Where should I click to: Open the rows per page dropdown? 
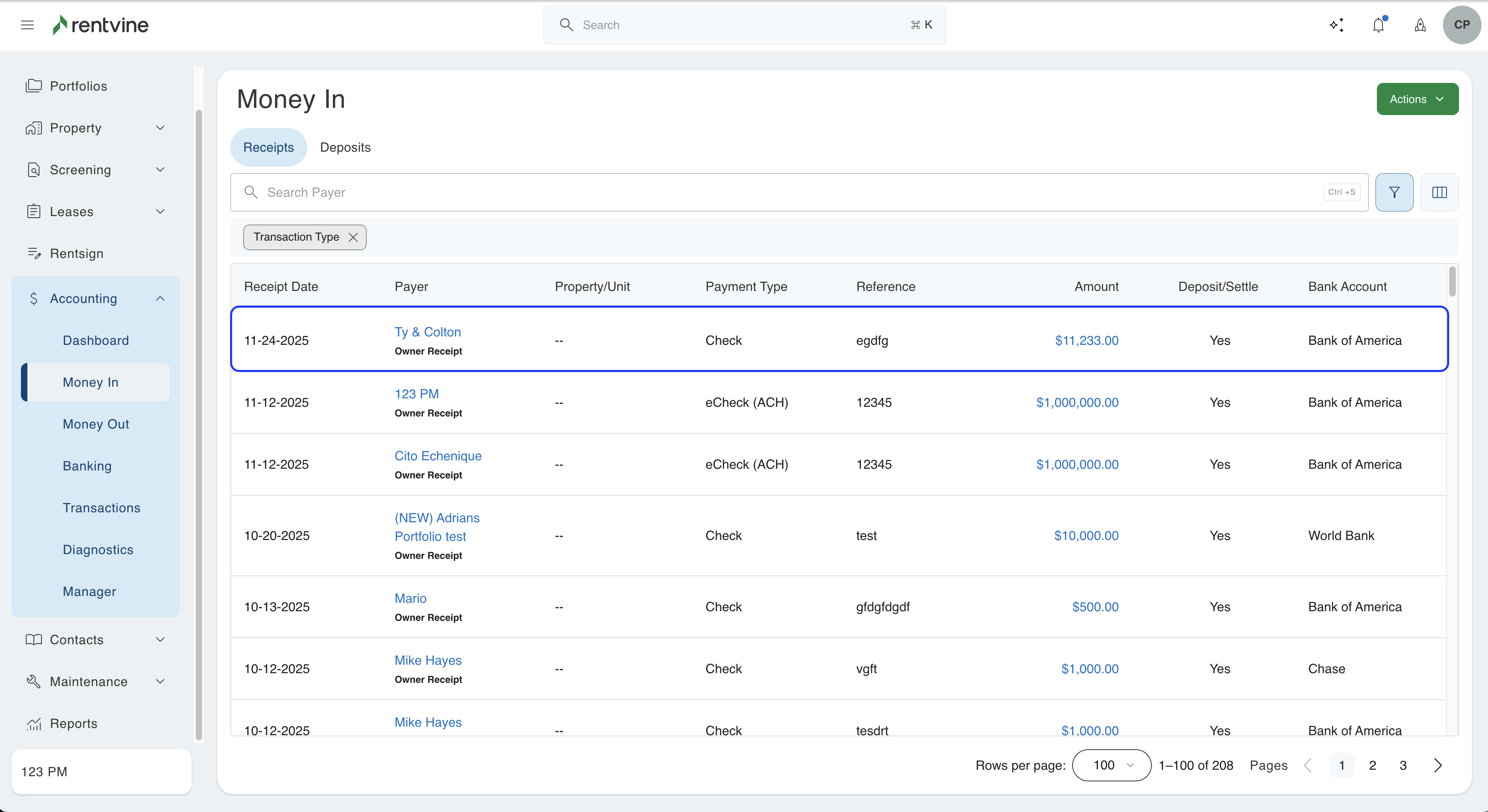click(1112, 765)
